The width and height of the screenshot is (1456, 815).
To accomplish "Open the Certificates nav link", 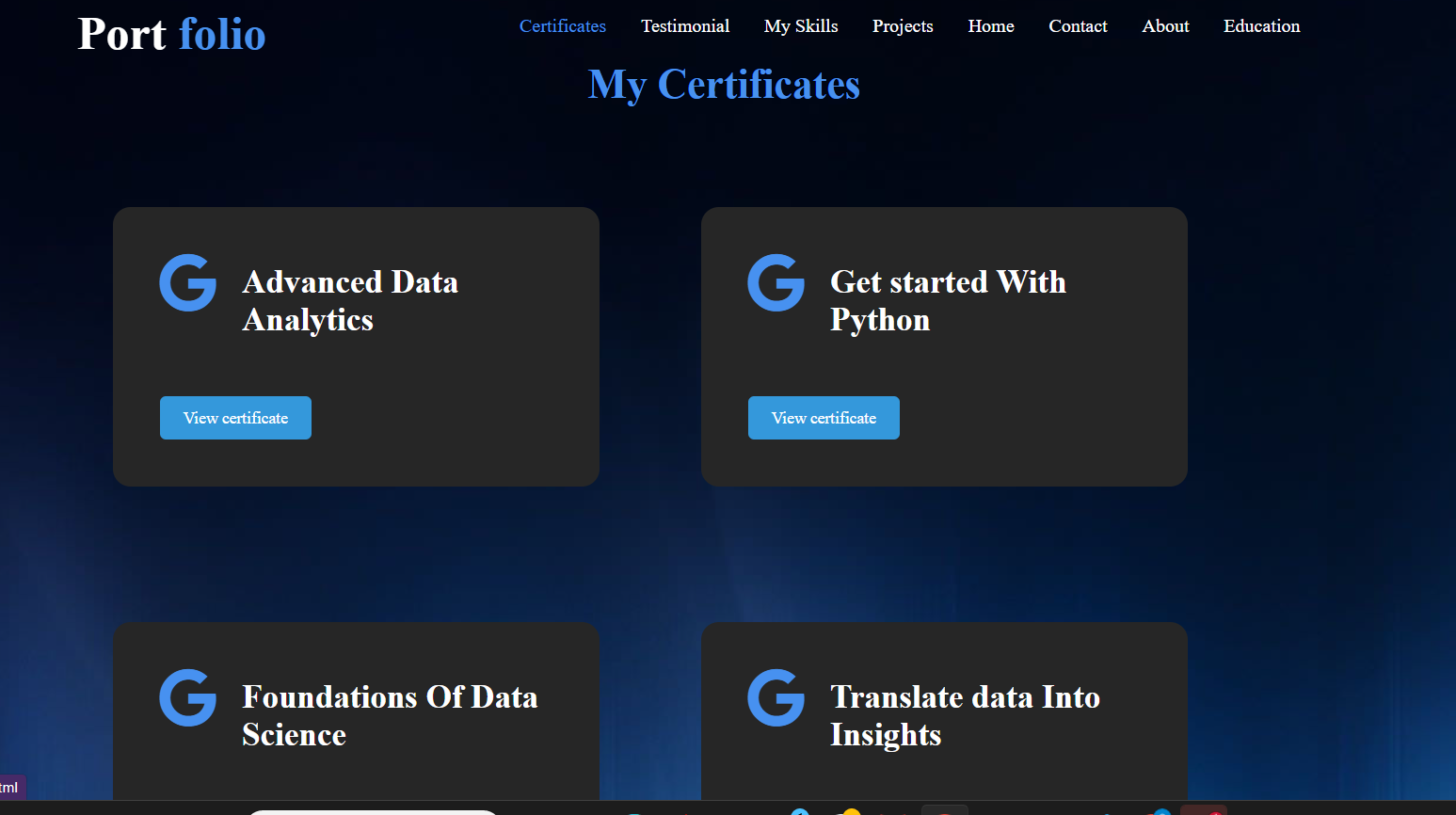I will pos(563,26).
